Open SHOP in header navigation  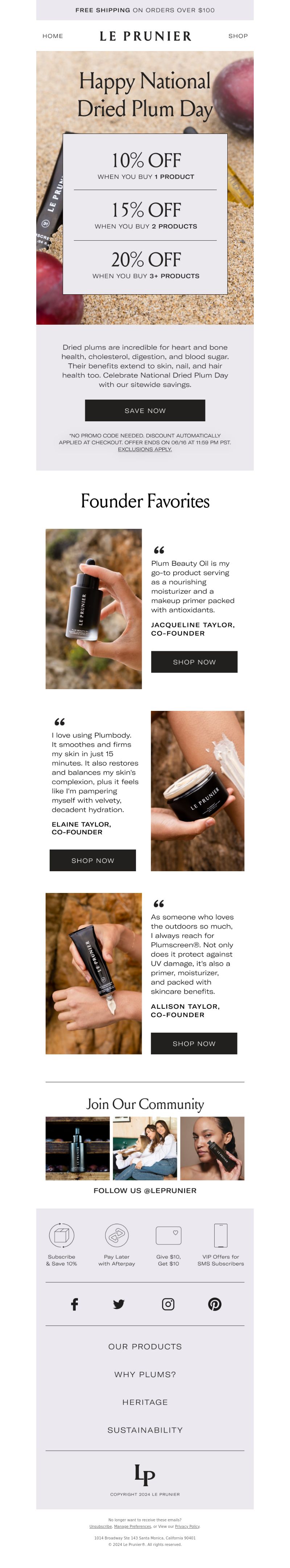(237, 36)
